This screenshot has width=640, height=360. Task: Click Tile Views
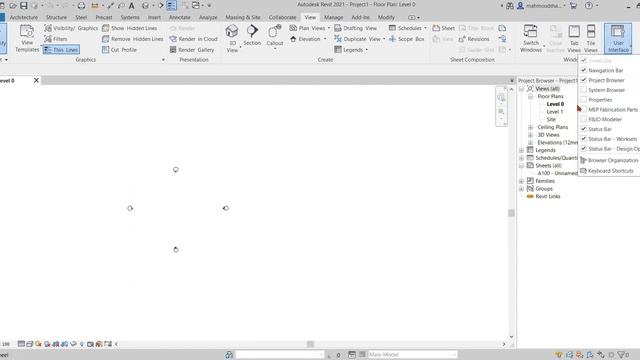pyautogui.click(x=591, y=38)
